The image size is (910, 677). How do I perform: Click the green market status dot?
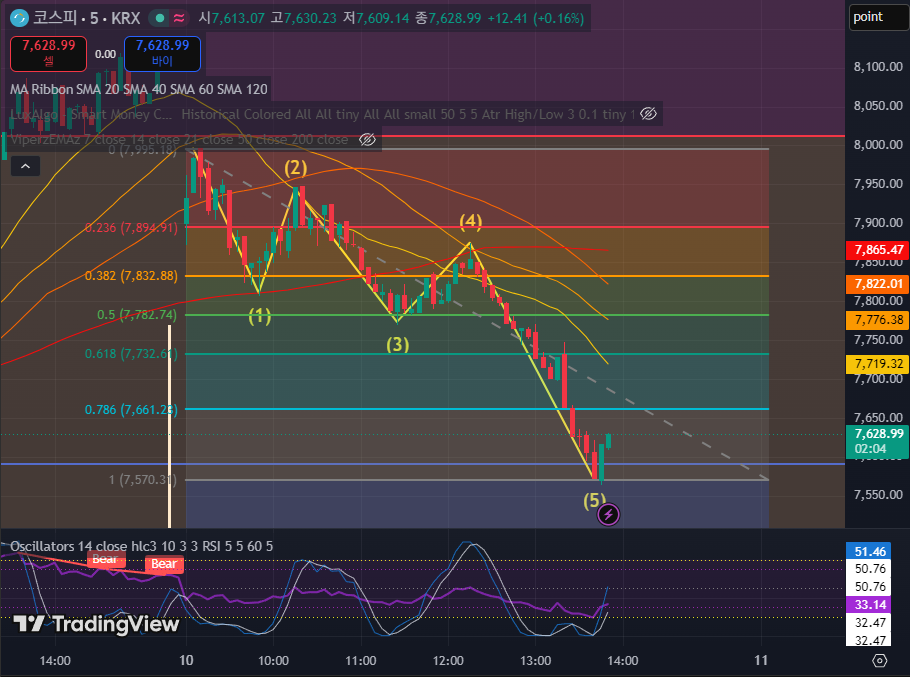pyautogui.click(x=159, y=18)
